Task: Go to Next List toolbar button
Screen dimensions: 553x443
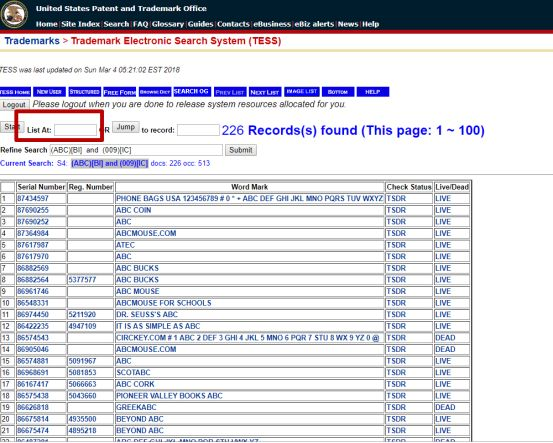Action: [265, 92]
